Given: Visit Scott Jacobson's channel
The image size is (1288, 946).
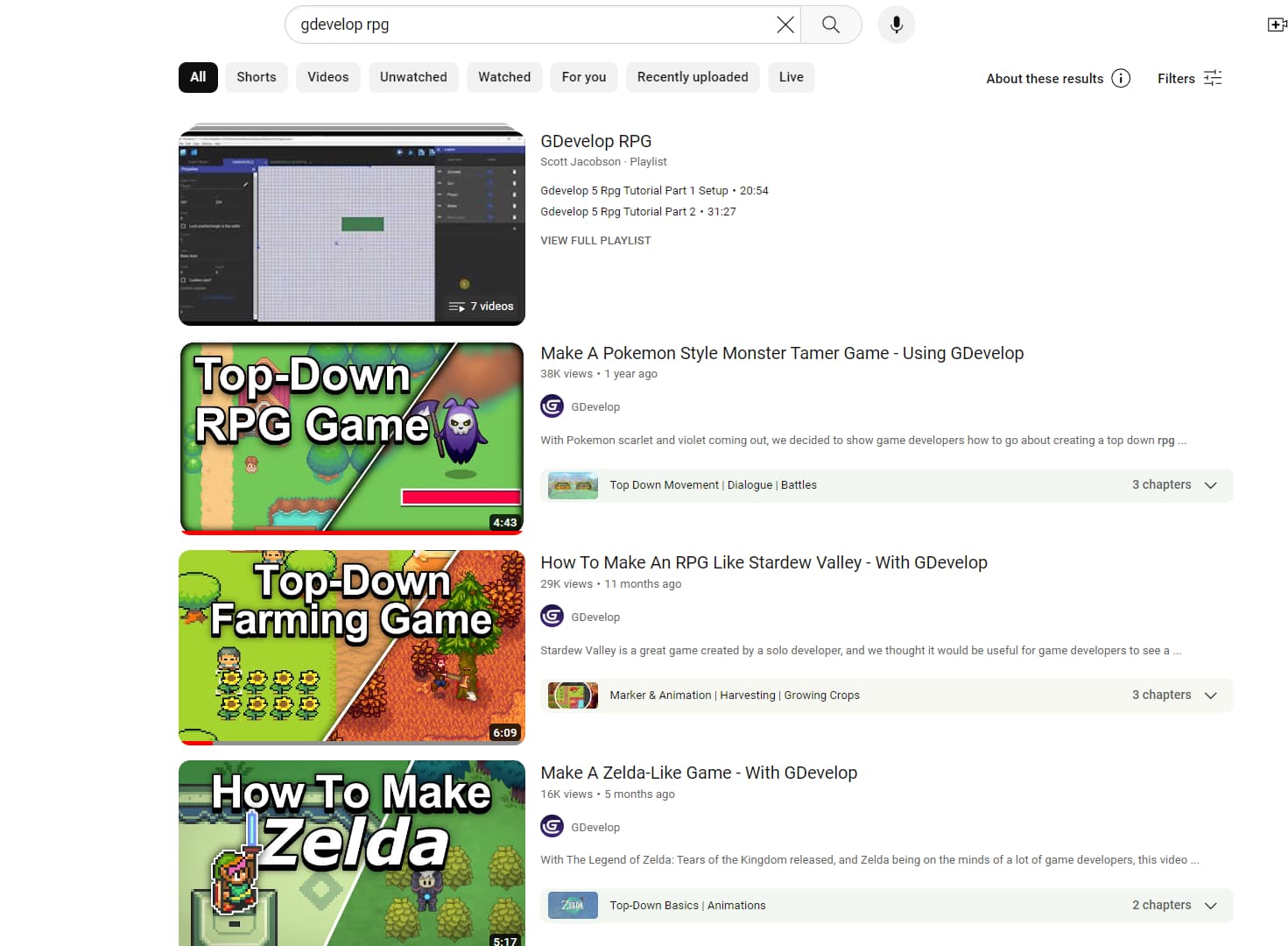Looking at the screenshot, I should [581, 162].
